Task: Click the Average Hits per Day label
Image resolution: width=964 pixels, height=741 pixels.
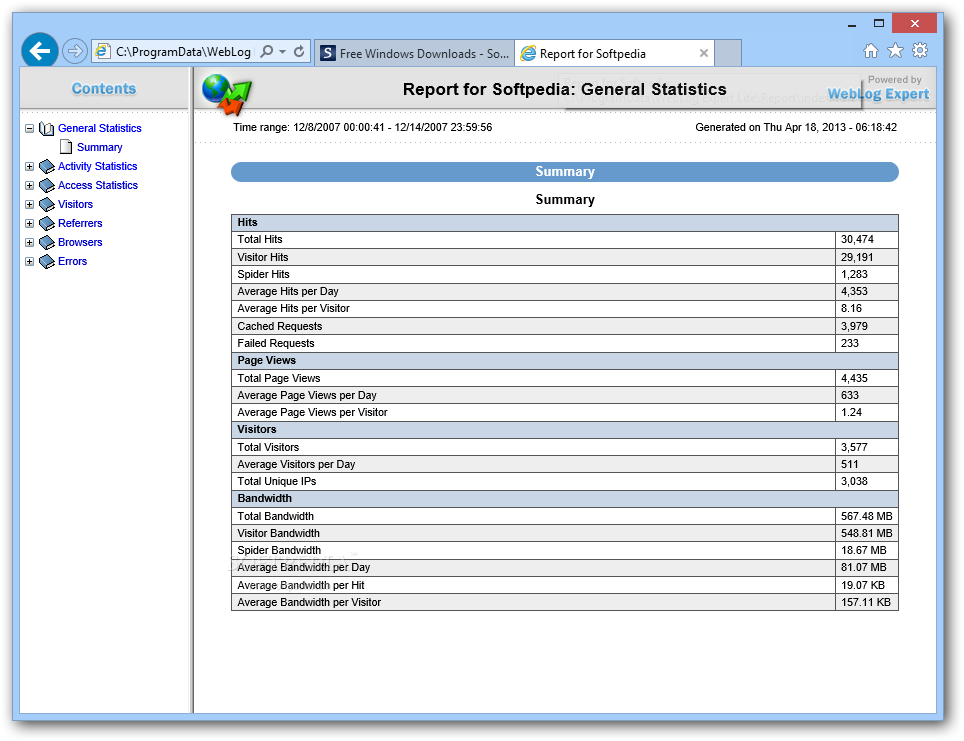Action: (288, 291)
